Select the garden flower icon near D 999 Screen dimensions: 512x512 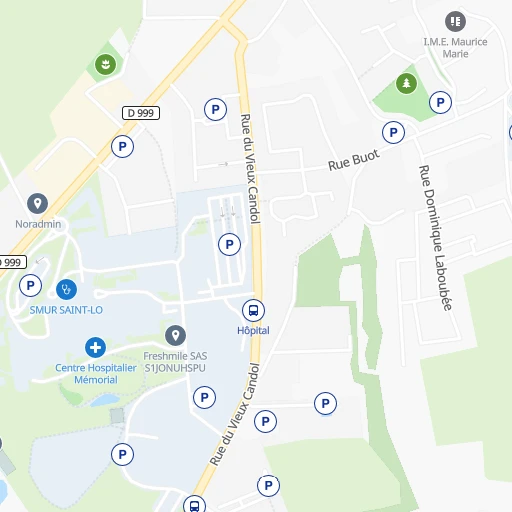coord(105,64)
